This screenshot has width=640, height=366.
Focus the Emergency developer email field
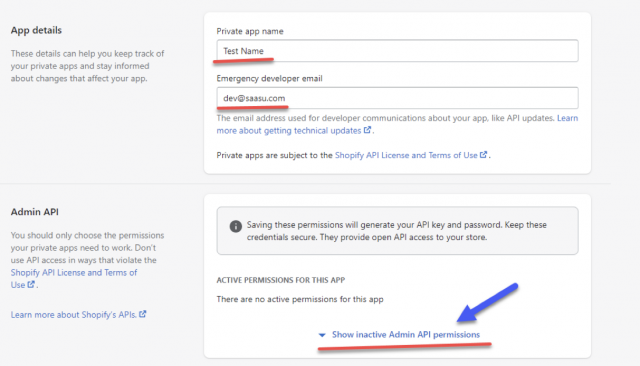(x=397, y=98)
